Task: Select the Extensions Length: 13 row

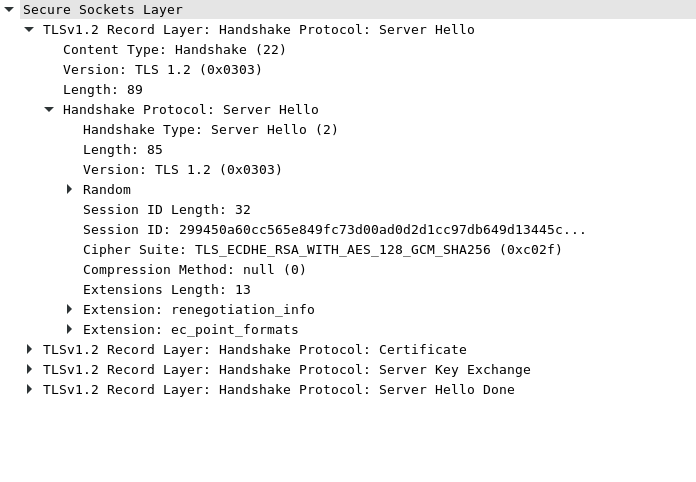Action: click(x=166, y=290)
